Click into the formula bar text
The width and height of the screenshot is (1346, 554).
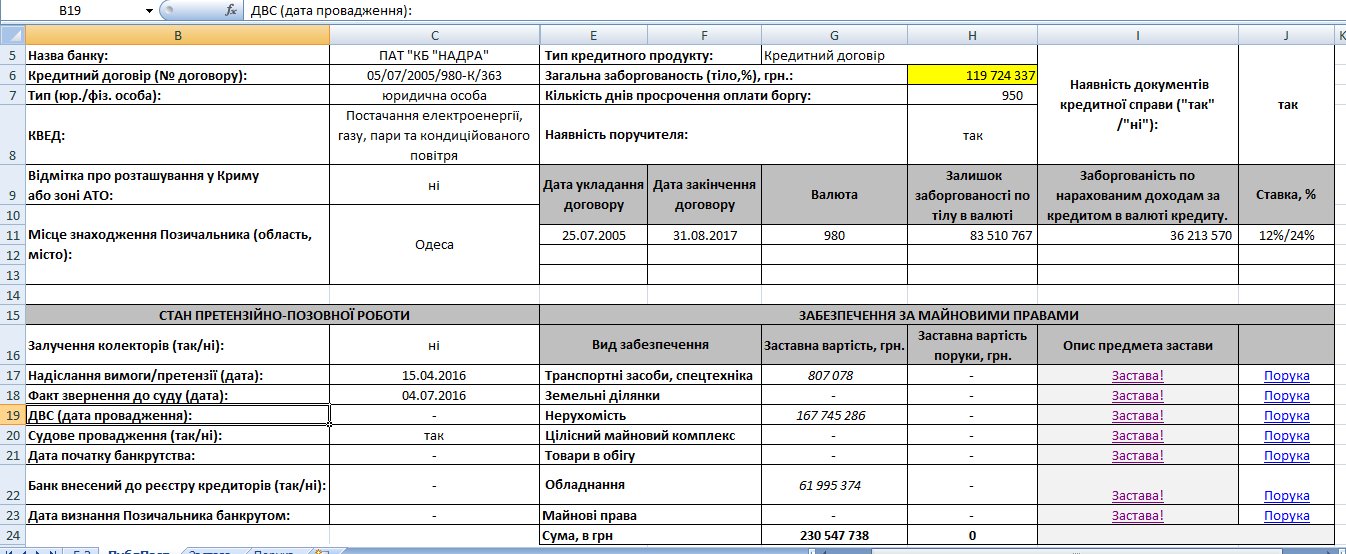(700, 10)
